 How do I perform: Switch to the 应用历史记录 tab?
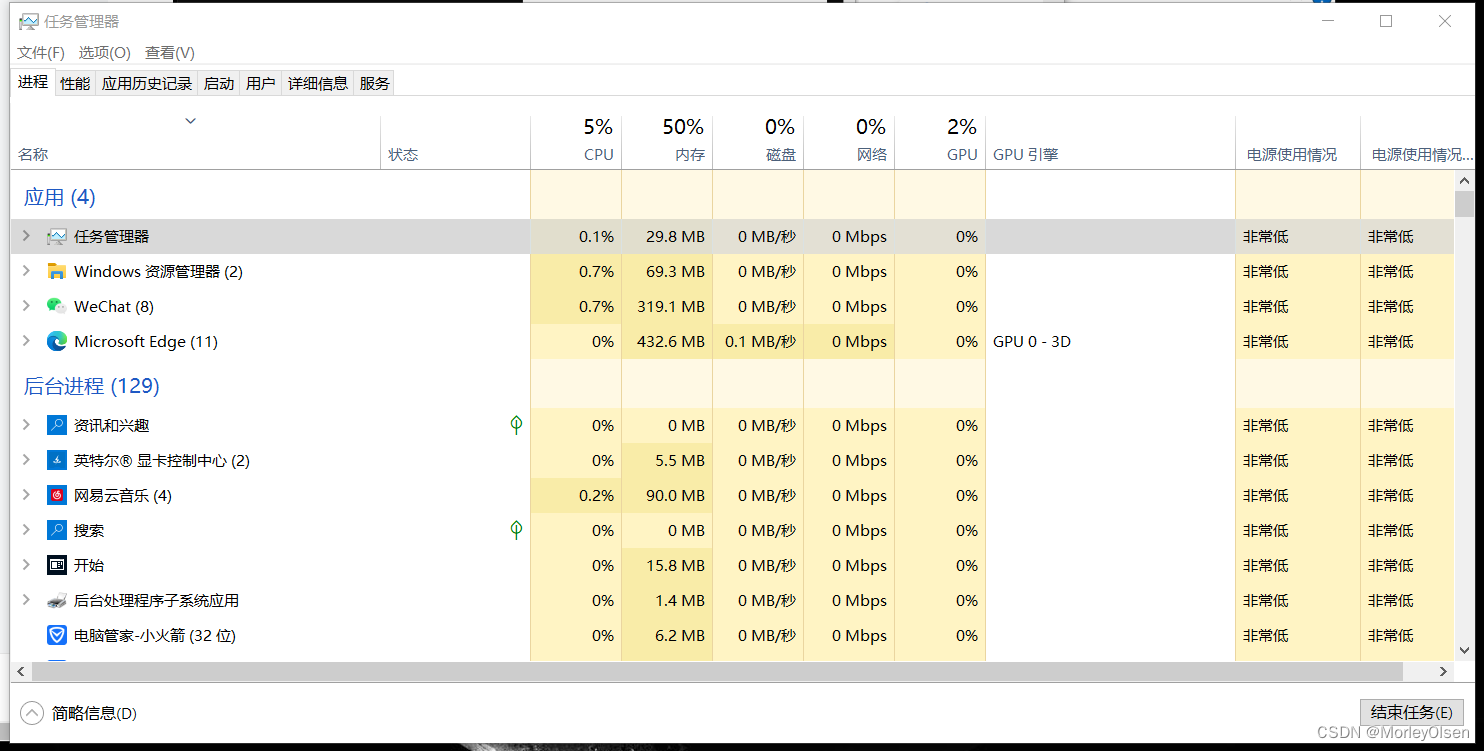pos(147,84)
